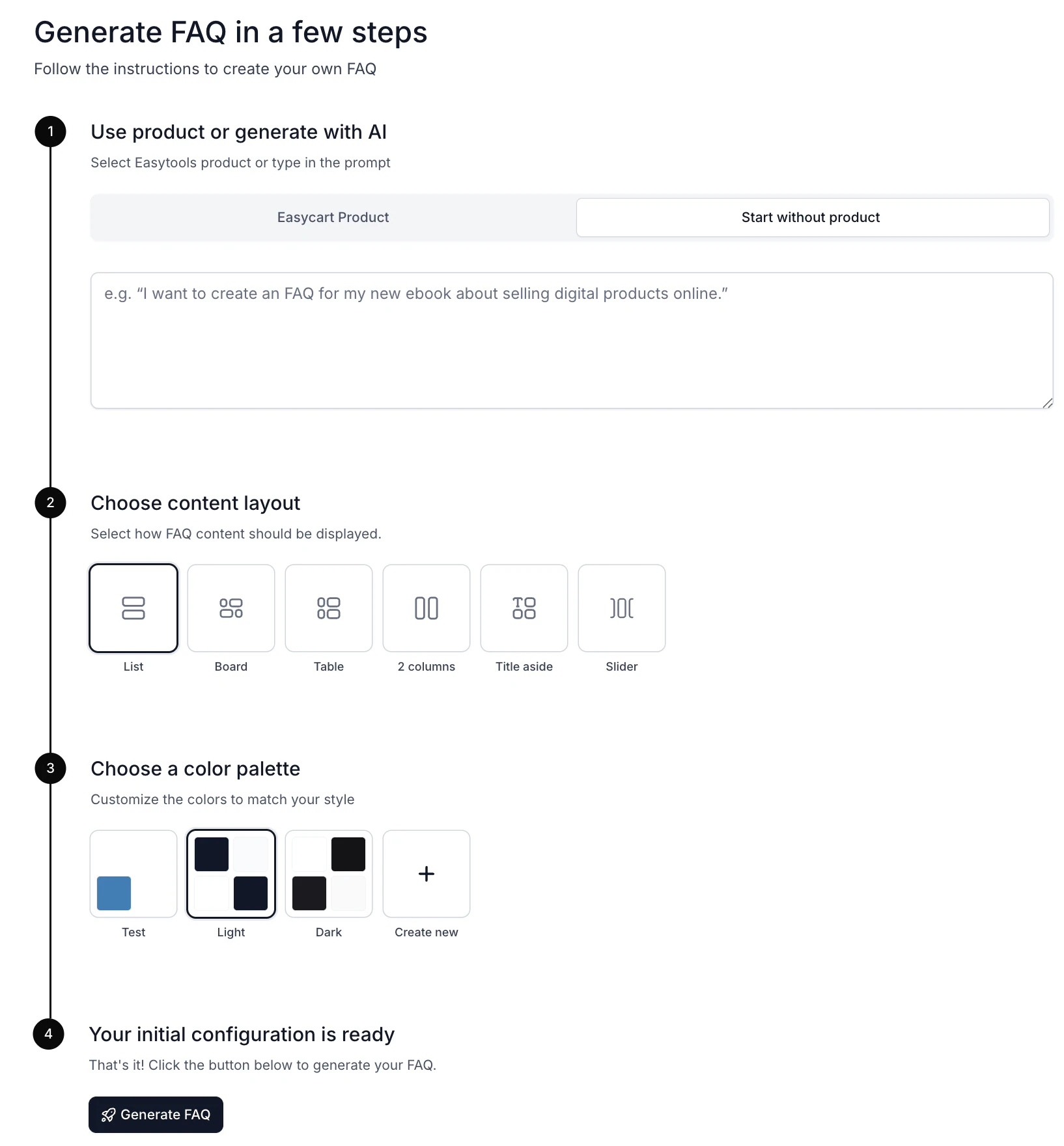Pick the Dark color palette

click(x=329, y=874)
